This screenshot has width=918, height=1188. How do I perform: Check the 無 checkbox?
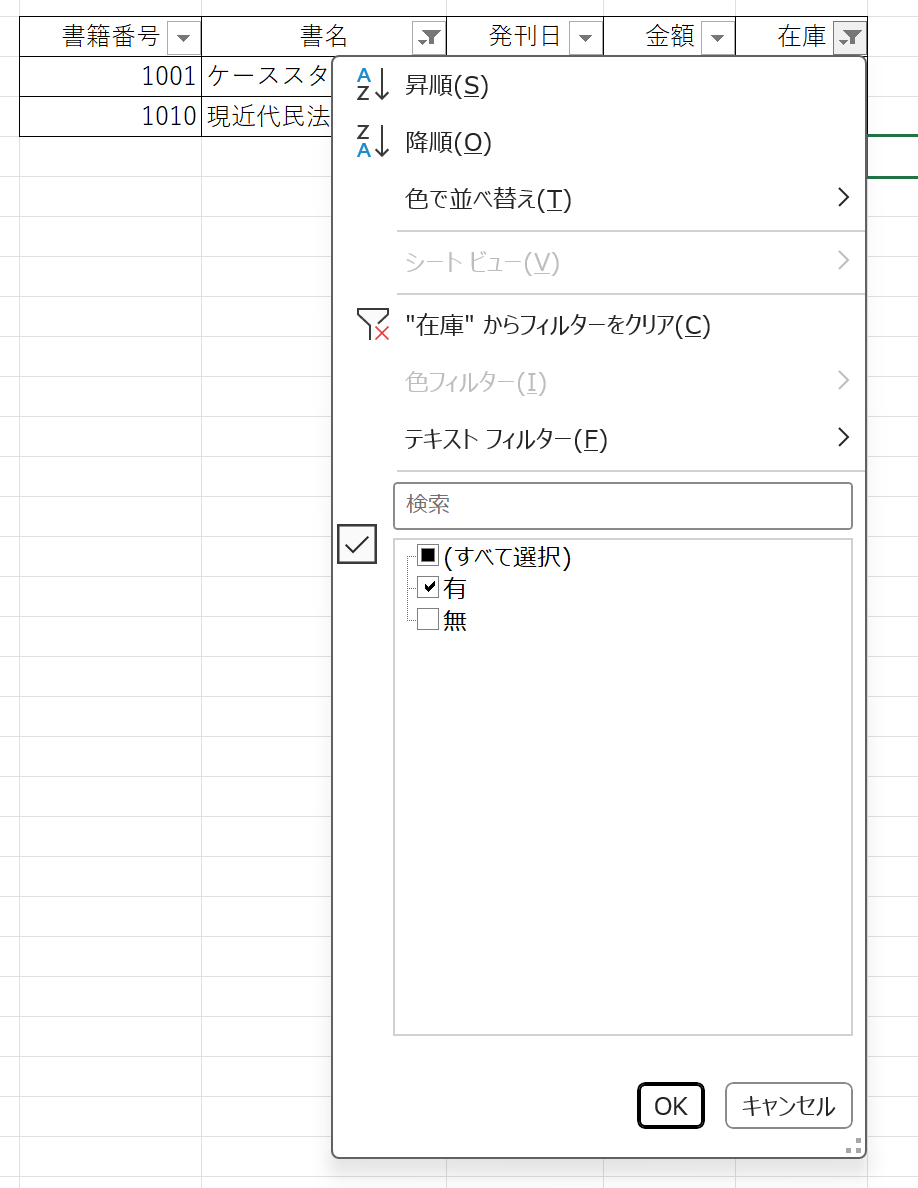(x=428, y=619)
